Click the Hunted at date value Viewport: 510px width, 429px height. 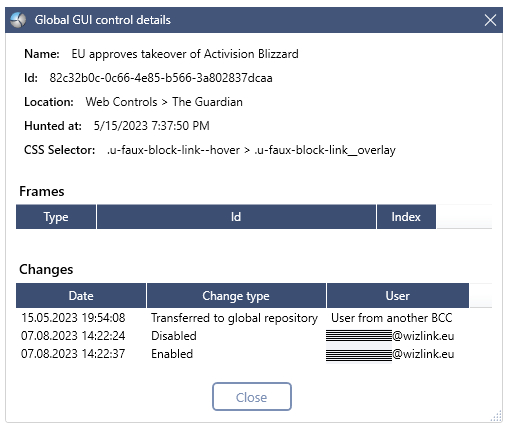pos(152,126)
